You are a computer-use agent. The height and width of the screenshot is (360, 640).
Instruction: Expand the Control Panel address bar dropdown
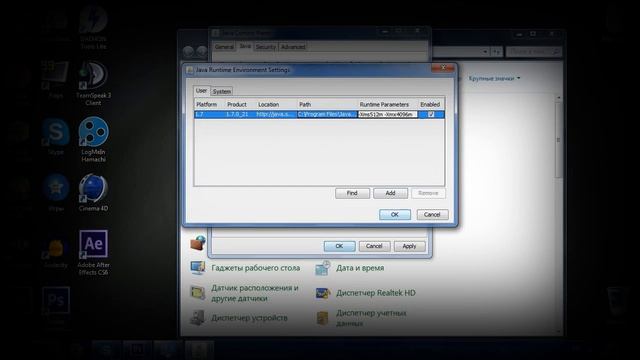(484, 52)
